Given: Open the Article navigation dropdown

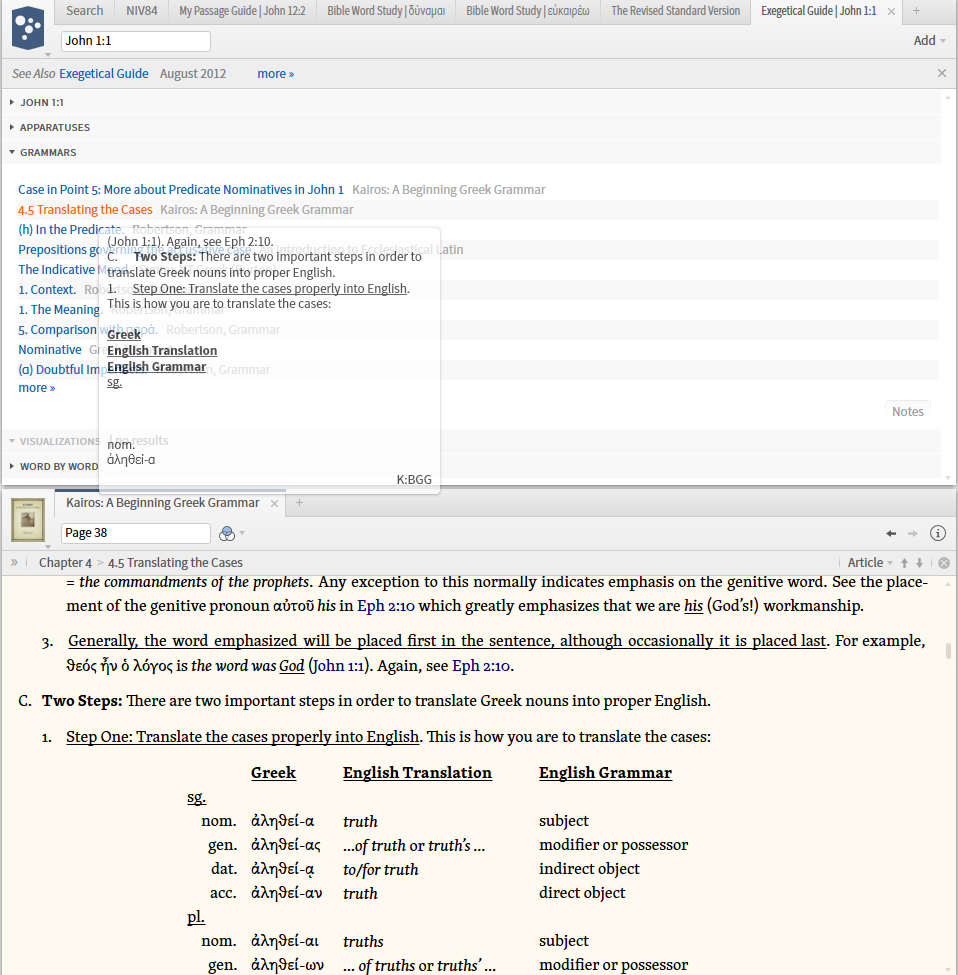Looking at the screenshot, I should coord(870,563).
